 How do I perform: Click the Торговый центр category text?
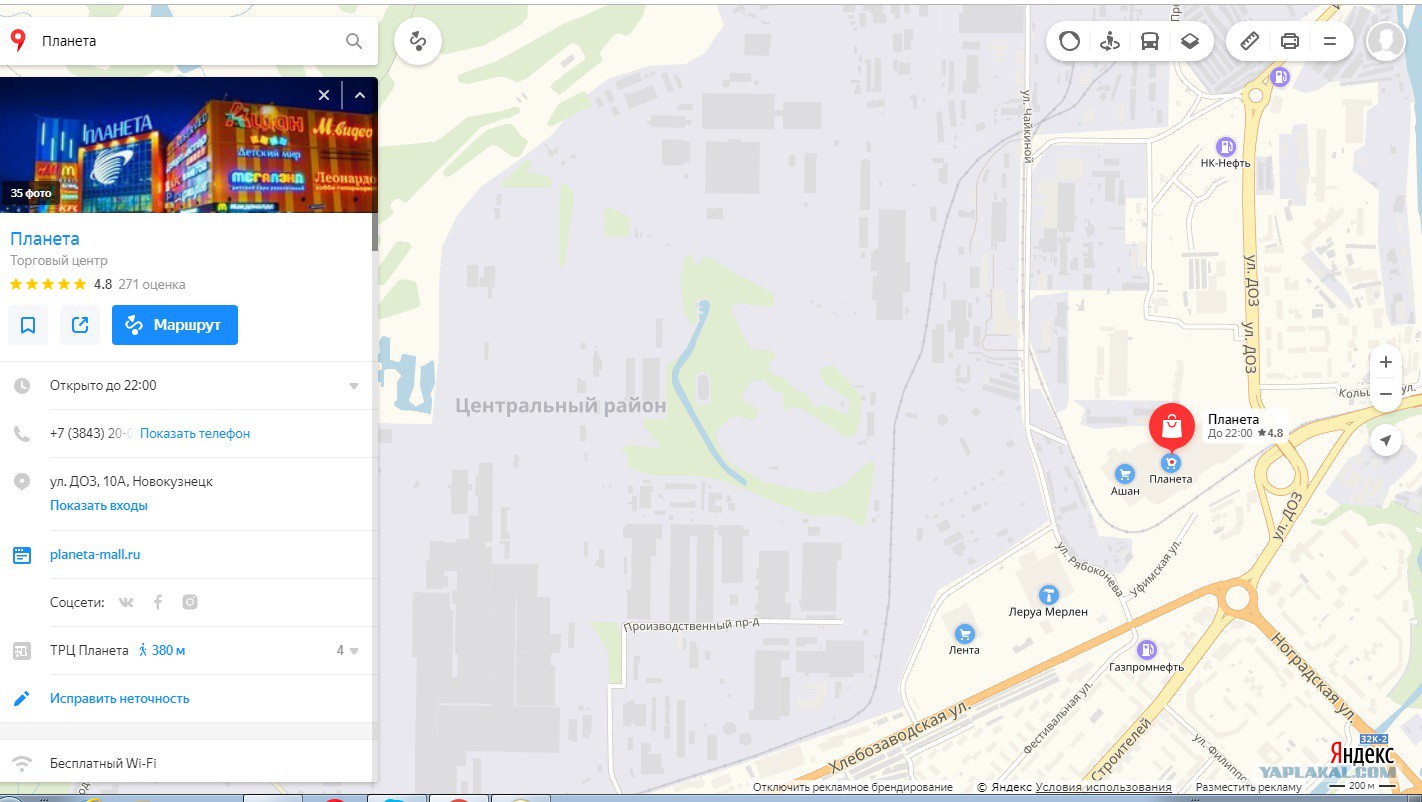[x=59, y=261]
